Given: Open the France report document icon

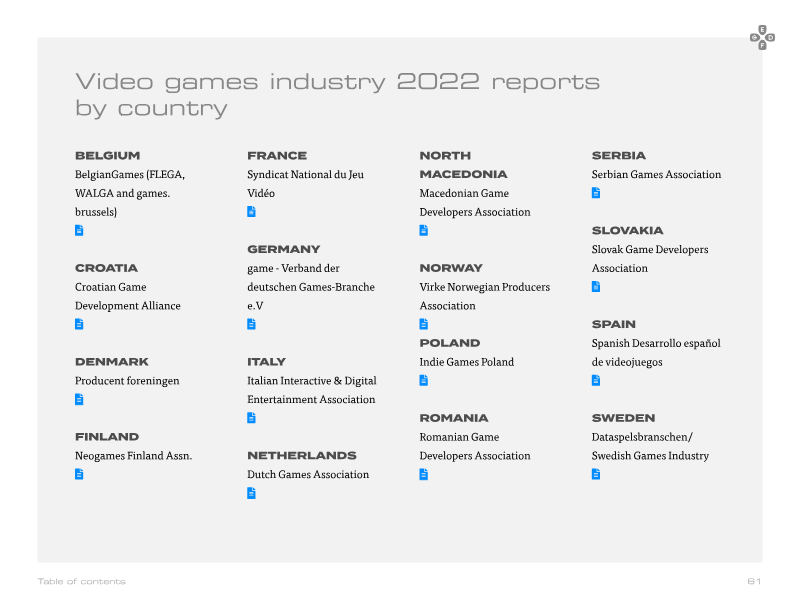Looking at the screenshot, I should [x=252, y=211].
